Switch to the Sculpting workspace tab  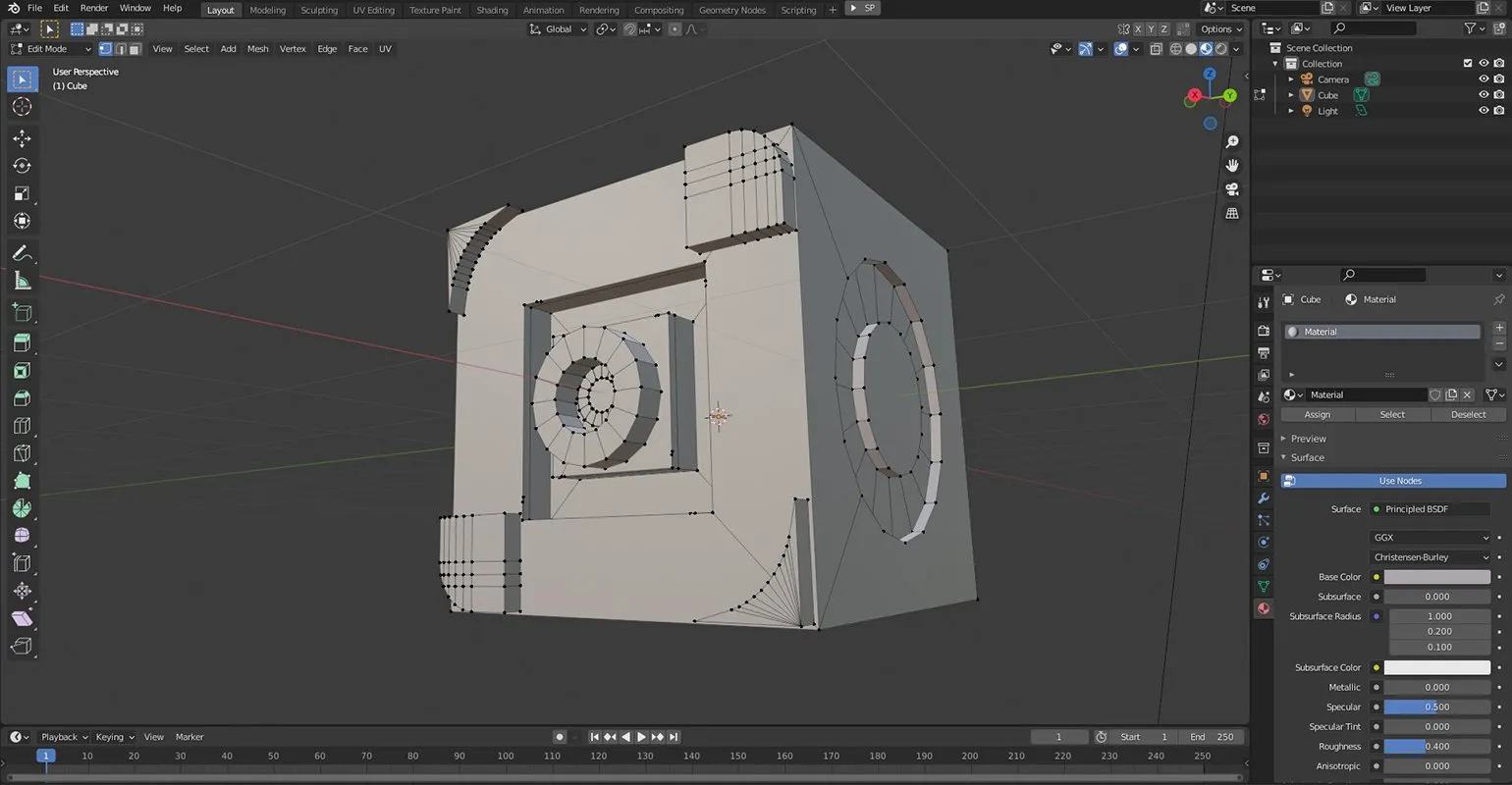[319, 10]
